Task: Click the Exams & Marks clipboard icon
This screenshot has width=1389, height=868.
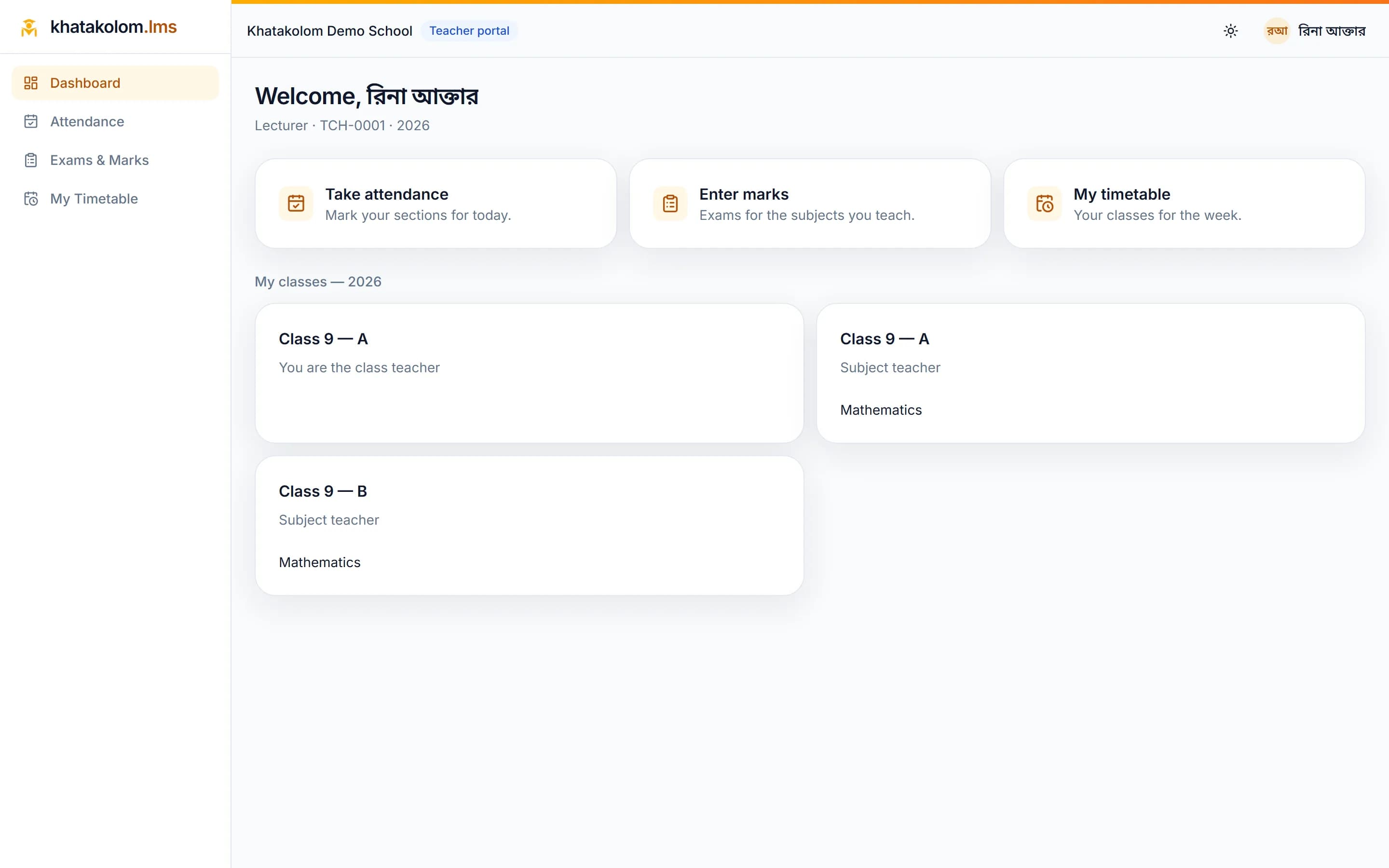Action: click(x=31, y=160)
